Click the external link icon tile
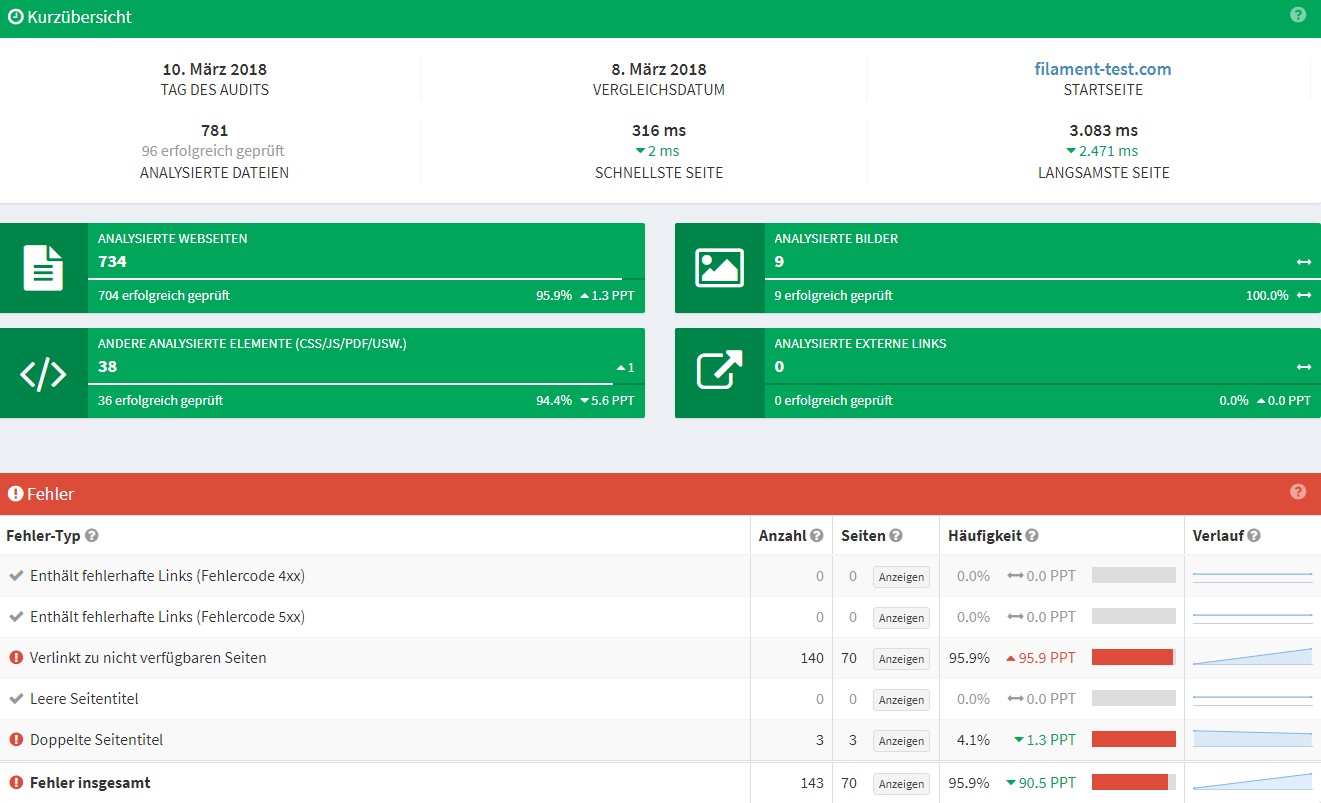 tap(719, 373)
